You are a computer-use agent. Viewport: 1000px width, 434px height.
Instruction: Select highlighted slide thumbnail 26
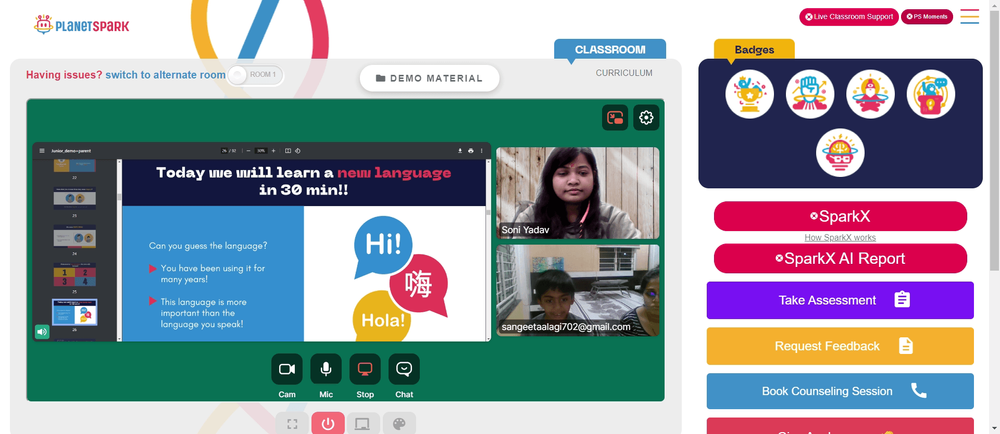tap(75, 312)
